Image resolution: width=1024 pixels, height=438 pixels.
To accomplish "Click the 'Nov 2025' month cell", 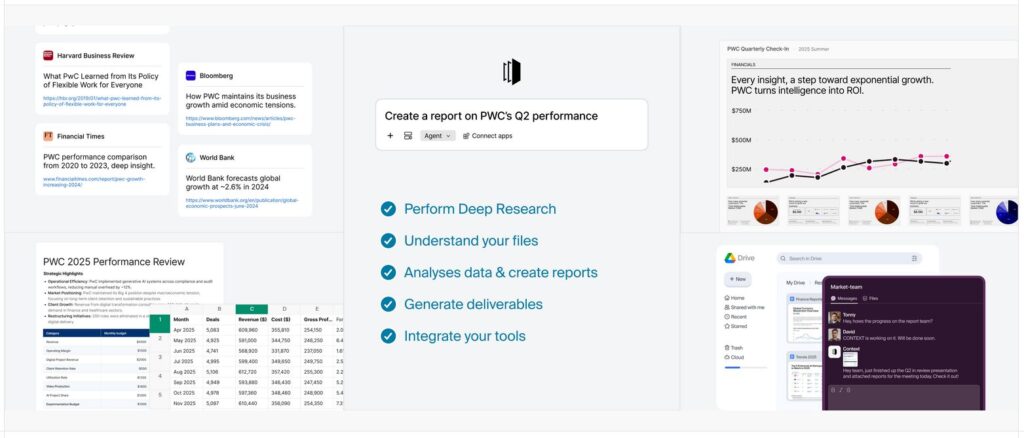I will point(186,403).
